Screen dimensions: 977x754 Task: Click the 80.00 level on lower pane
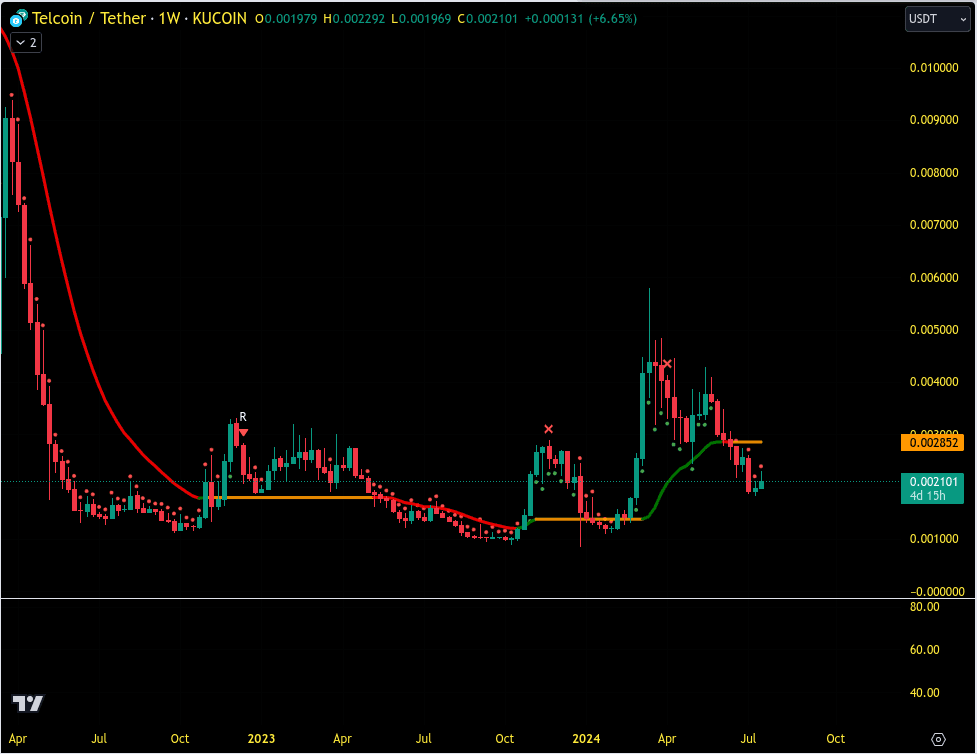coord(925,607)
